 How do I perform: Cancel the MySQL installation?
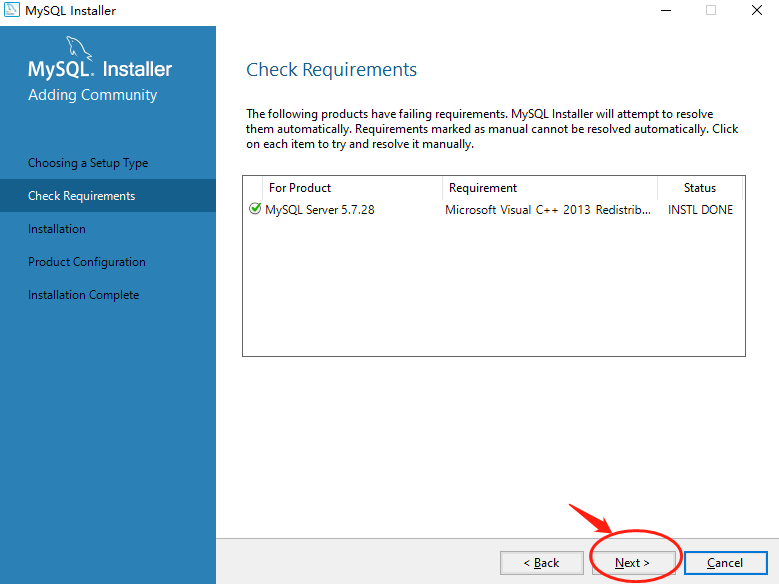pos(725,563)
